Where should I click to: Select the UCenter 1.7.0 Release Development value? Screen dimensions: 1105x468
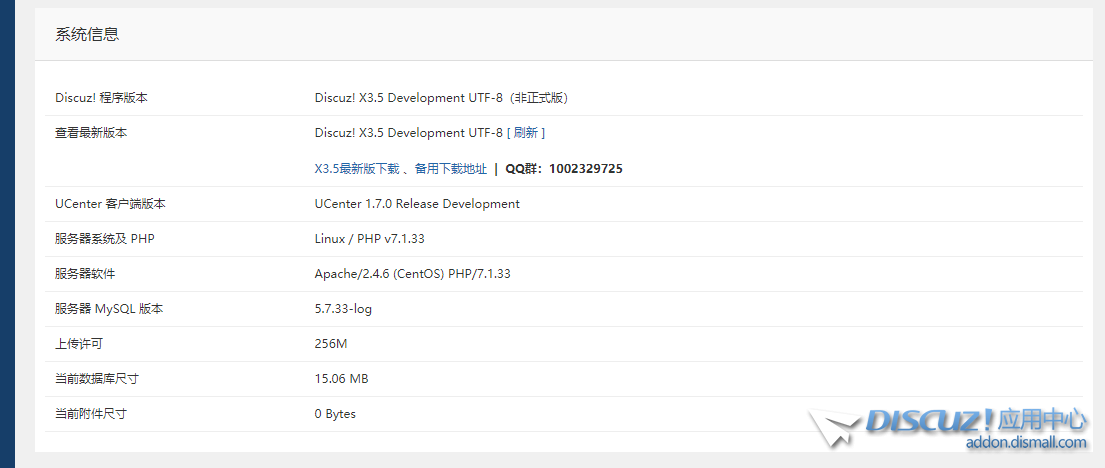pyautogui.click(x=417, y=204)
